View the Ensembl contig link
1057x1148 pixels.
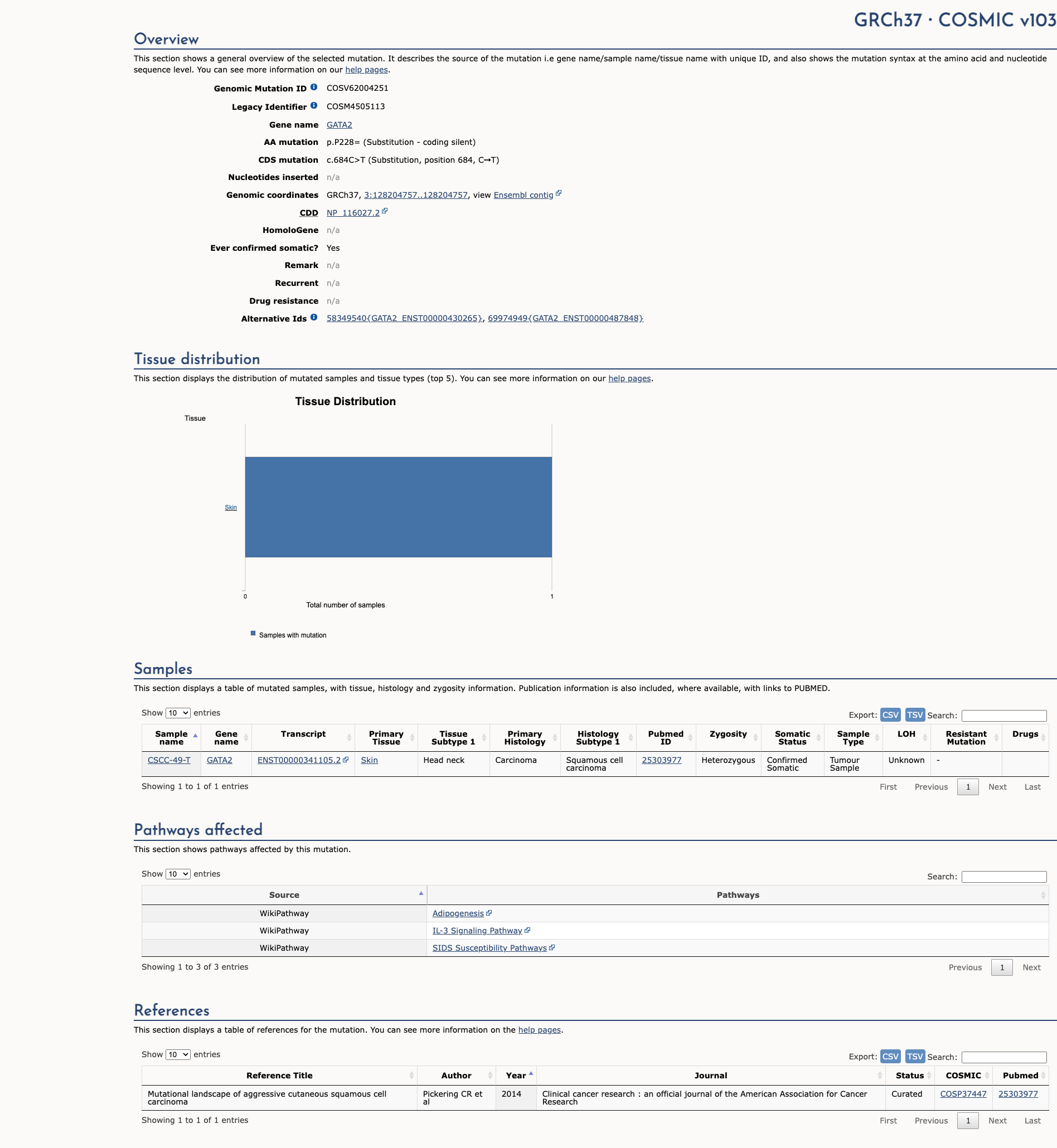pos(523,195)
